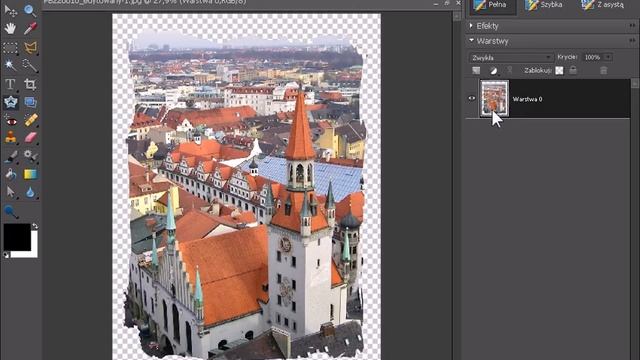Select the Warstwa 0 layer thumbnail
Image resolution: width=640 pixels, height=360 pixels.
[x=494, y=98]
